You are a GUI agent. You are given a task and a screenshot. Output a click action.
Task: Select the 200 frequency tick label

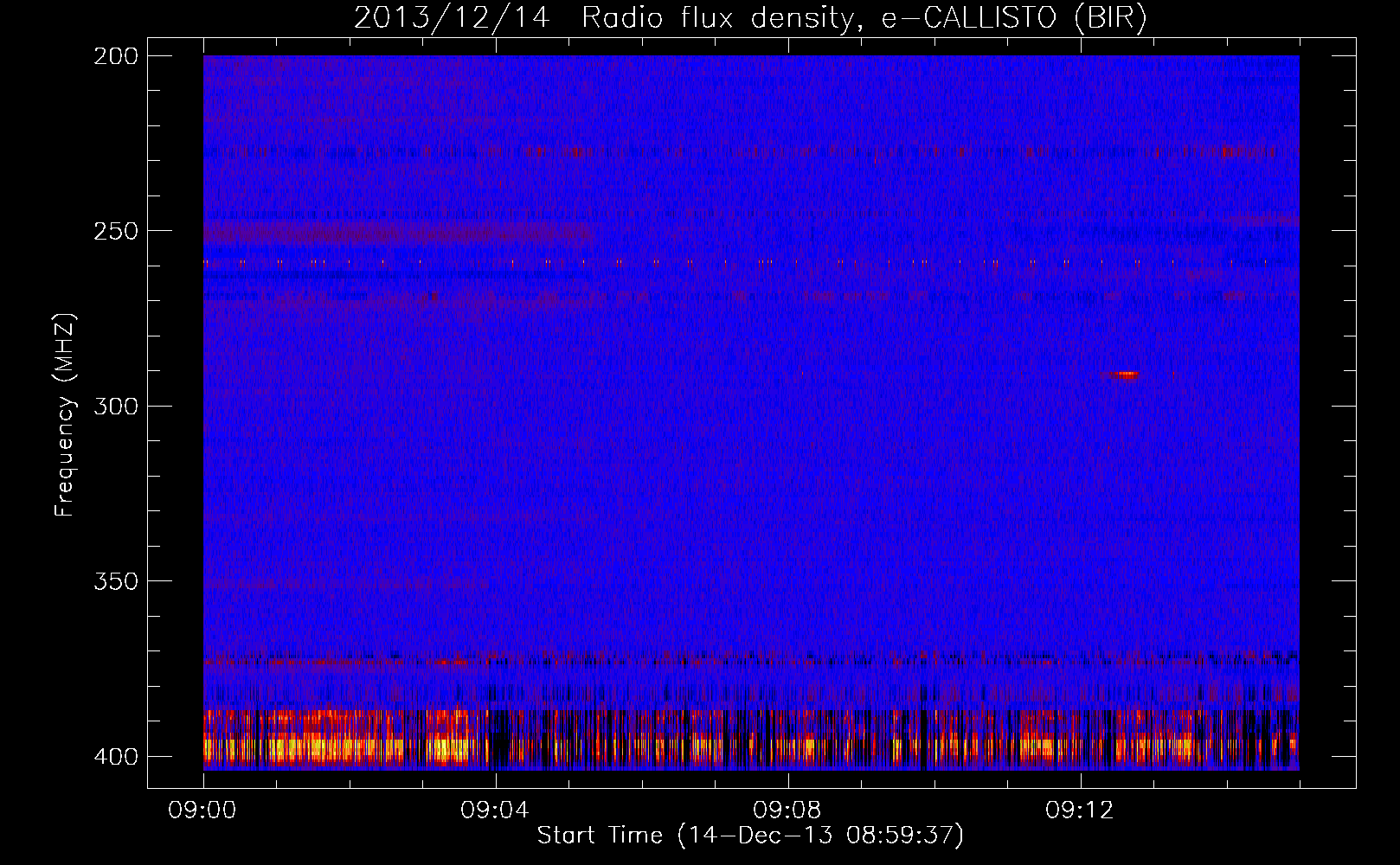115,56
